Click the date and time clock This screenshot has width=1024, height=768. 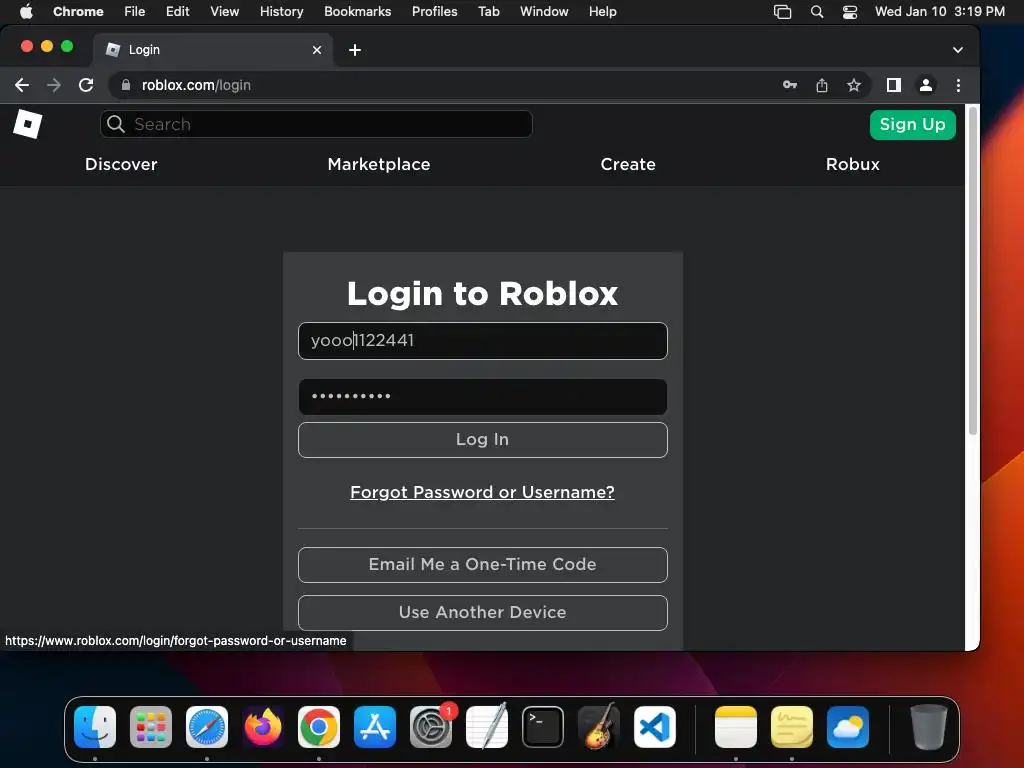click(940, 11)
